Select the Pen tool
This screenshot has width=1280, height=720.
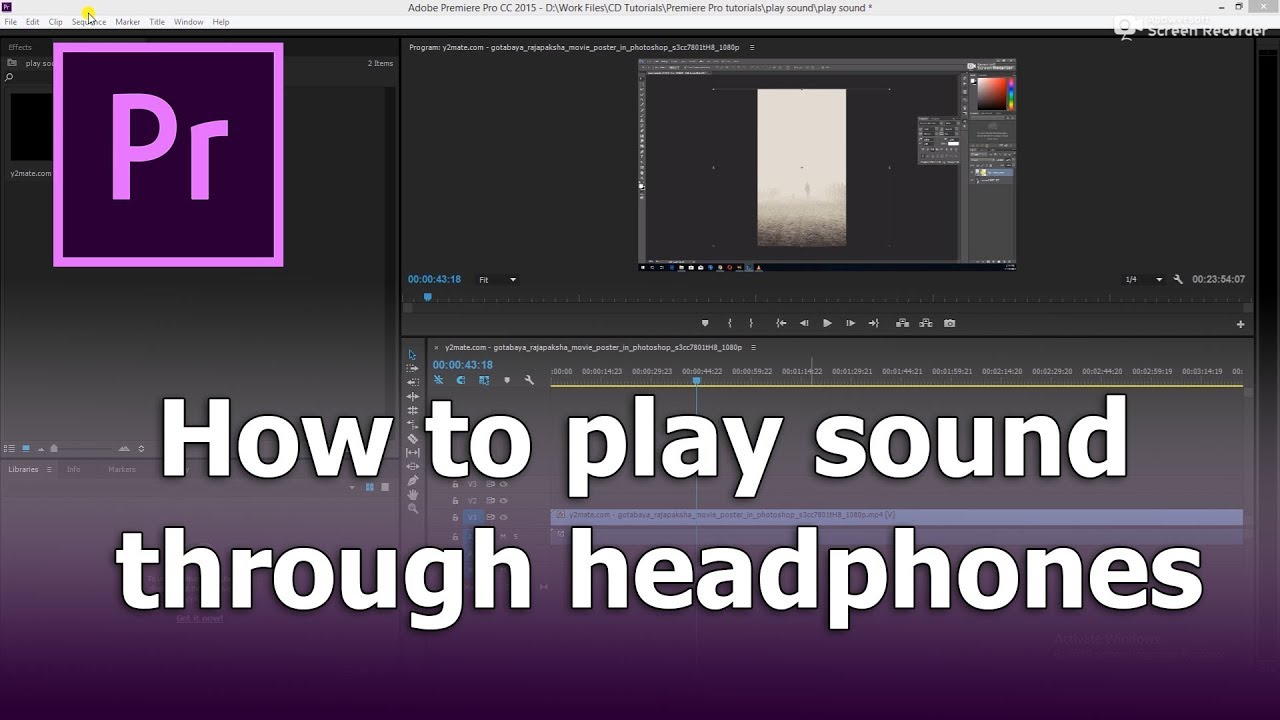point(412,480)
